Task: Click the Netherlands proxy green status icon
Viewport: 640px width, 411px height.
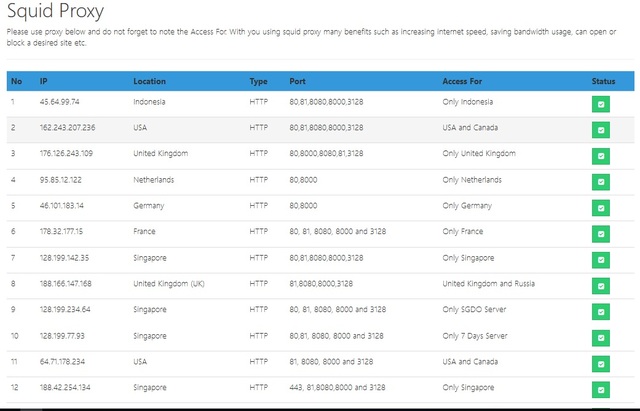Action: (x=601, y=182)
